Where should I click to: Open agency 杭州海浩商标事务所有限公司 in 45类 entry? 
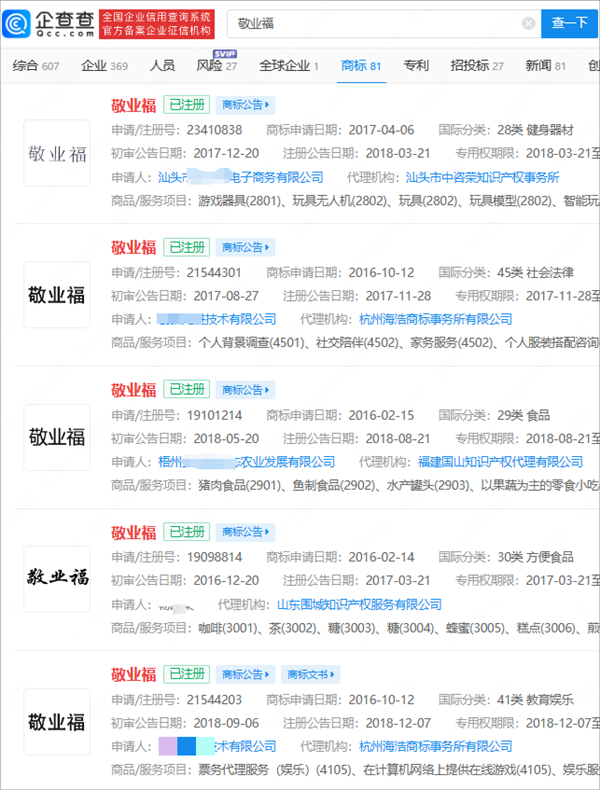click(436, 319)
